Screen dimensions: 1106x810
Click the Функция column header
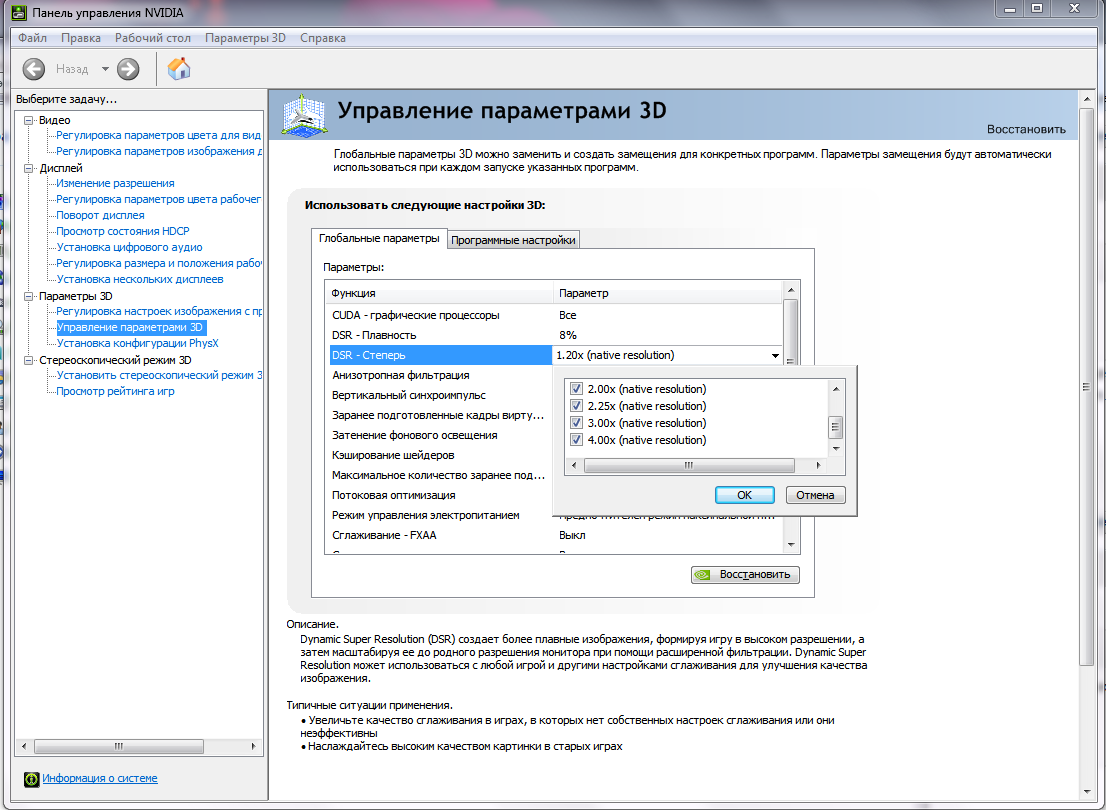click(x=439, y=293)
